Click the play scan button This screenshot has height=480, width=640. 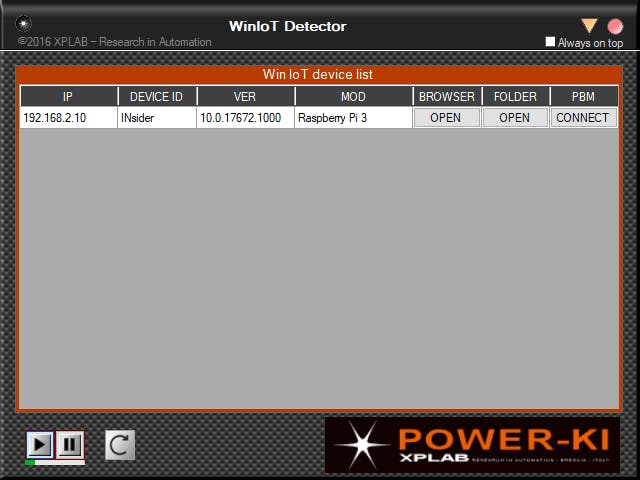pos(40,444)
